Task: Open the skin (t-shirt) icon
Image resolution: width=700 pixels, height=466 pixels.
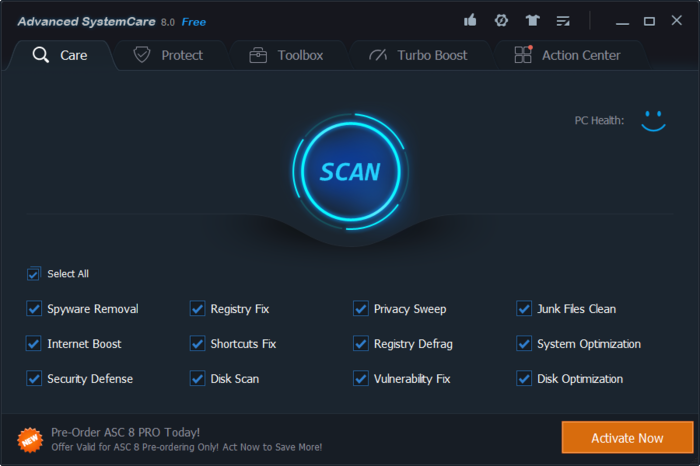Action: click(x=532, y=20)
